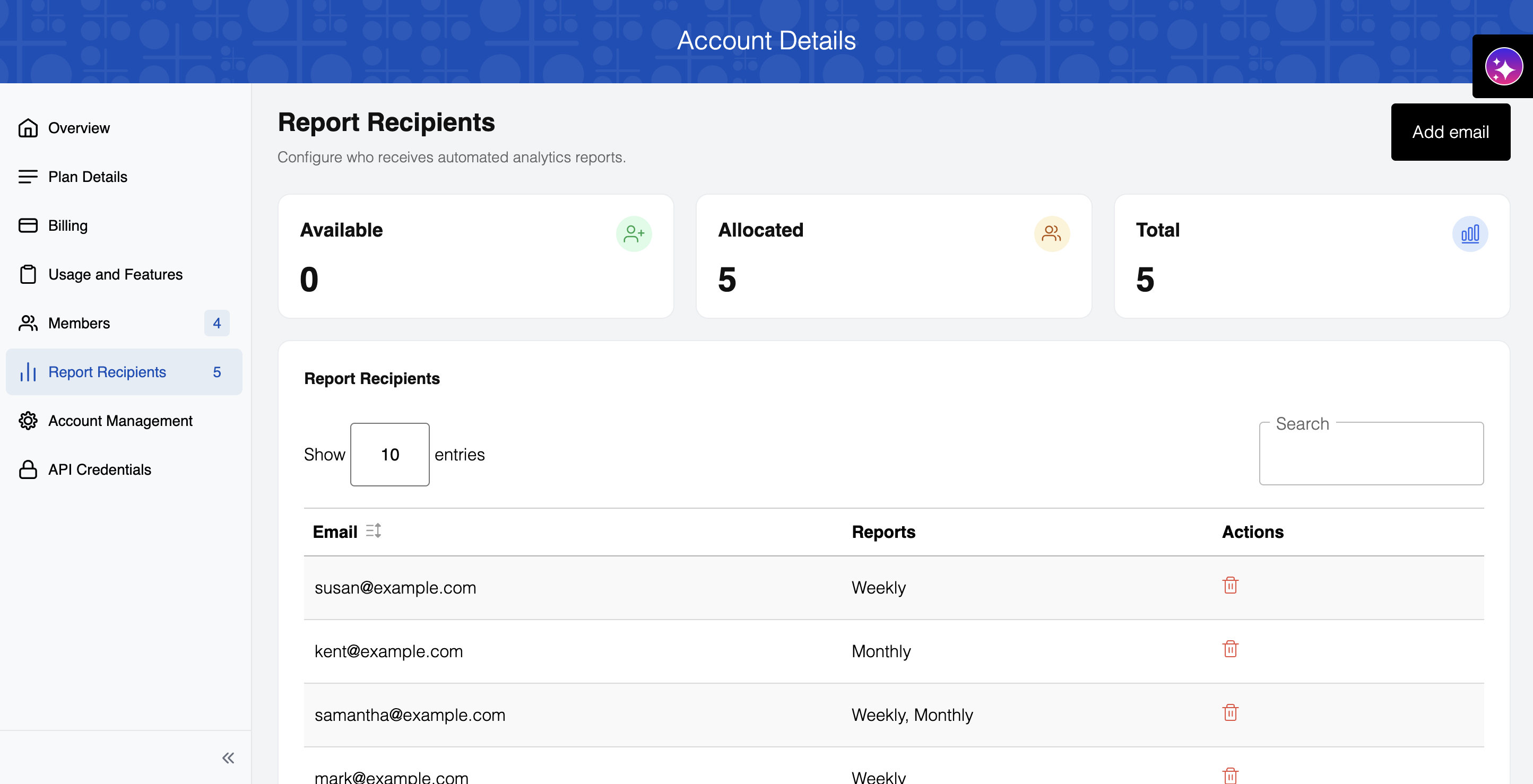Open the Overview page
Image resolution: width=1533 pixels, height=784 pixels.
124,128
